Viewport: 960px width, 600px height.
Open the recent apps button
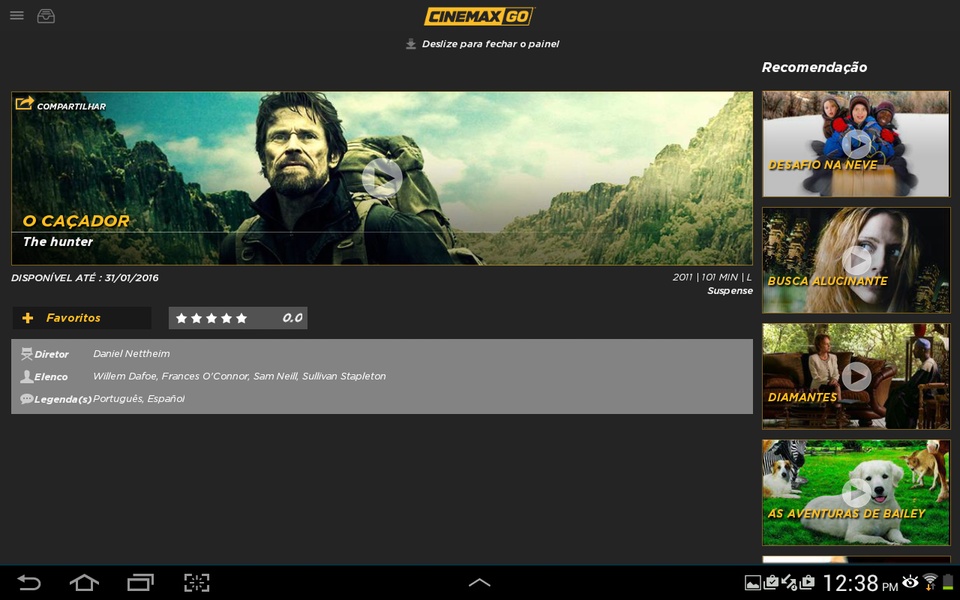point(140,582)
